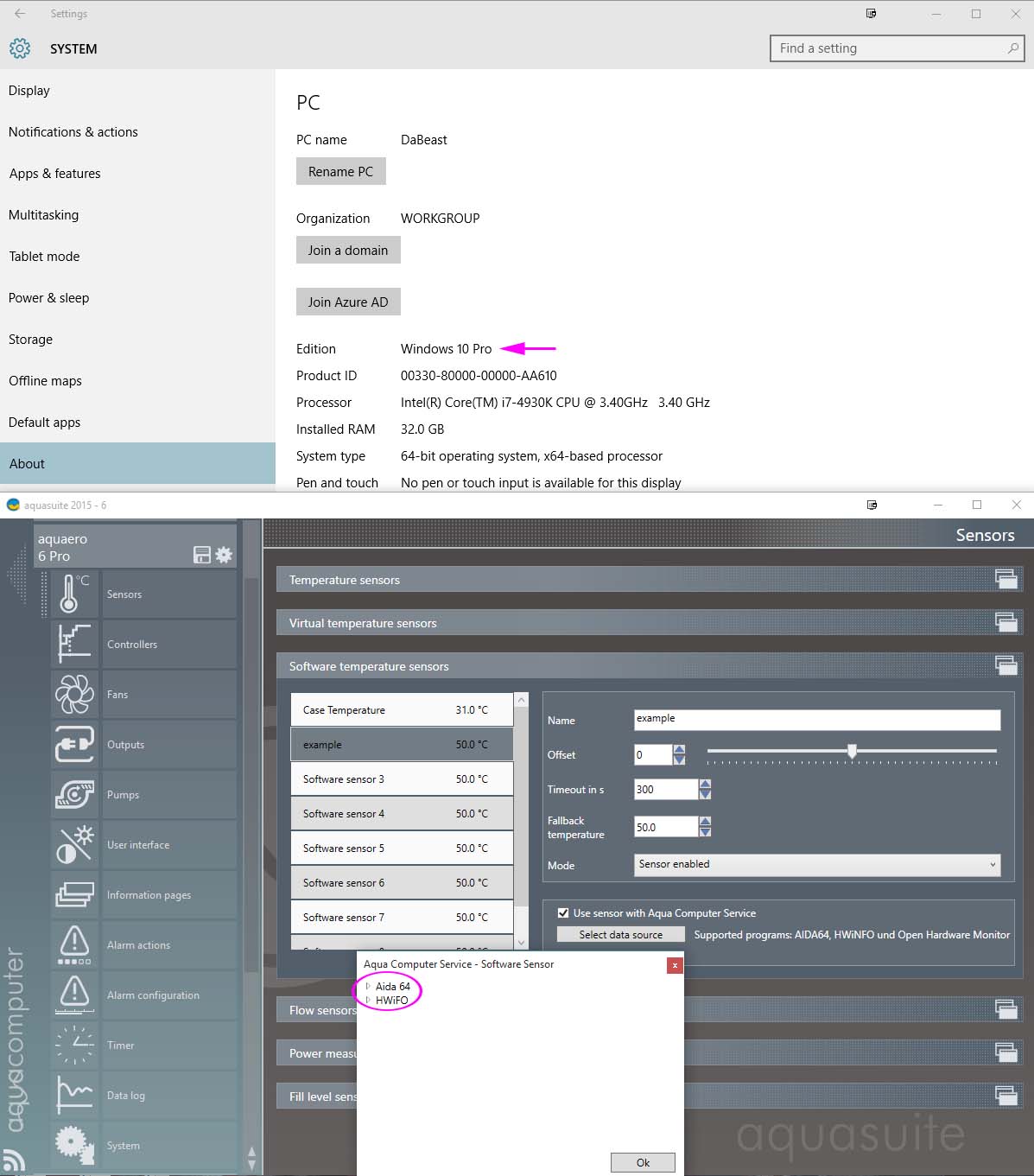
Task: Click the Offset slider handle
Action: tap(852, 752)
